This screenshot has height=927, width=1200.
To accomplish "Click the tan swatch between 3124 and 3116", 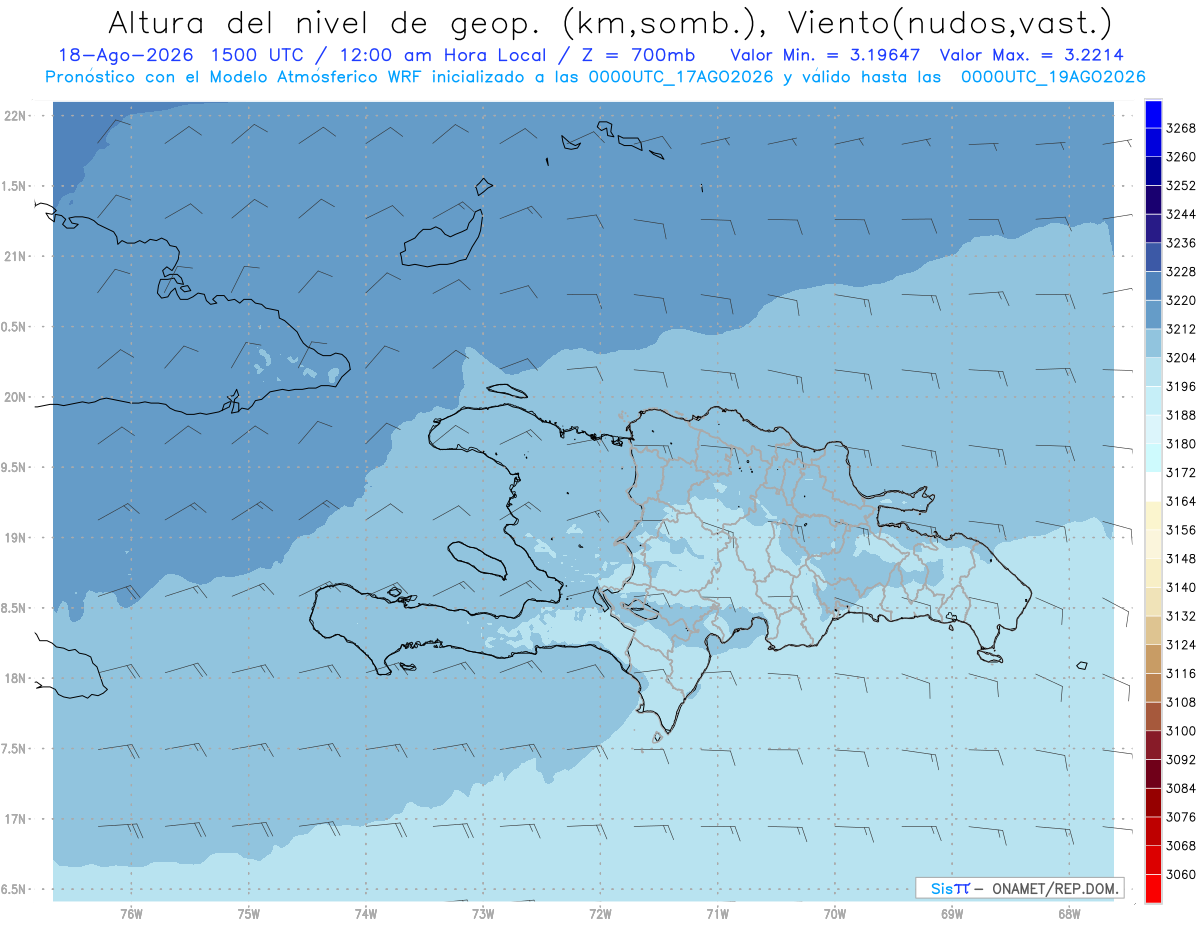I will [x=1153, y=659].
